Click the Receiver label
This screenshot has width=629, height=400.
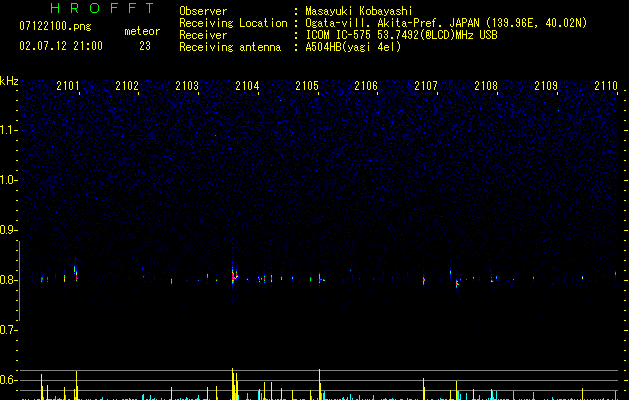point(203,35)
